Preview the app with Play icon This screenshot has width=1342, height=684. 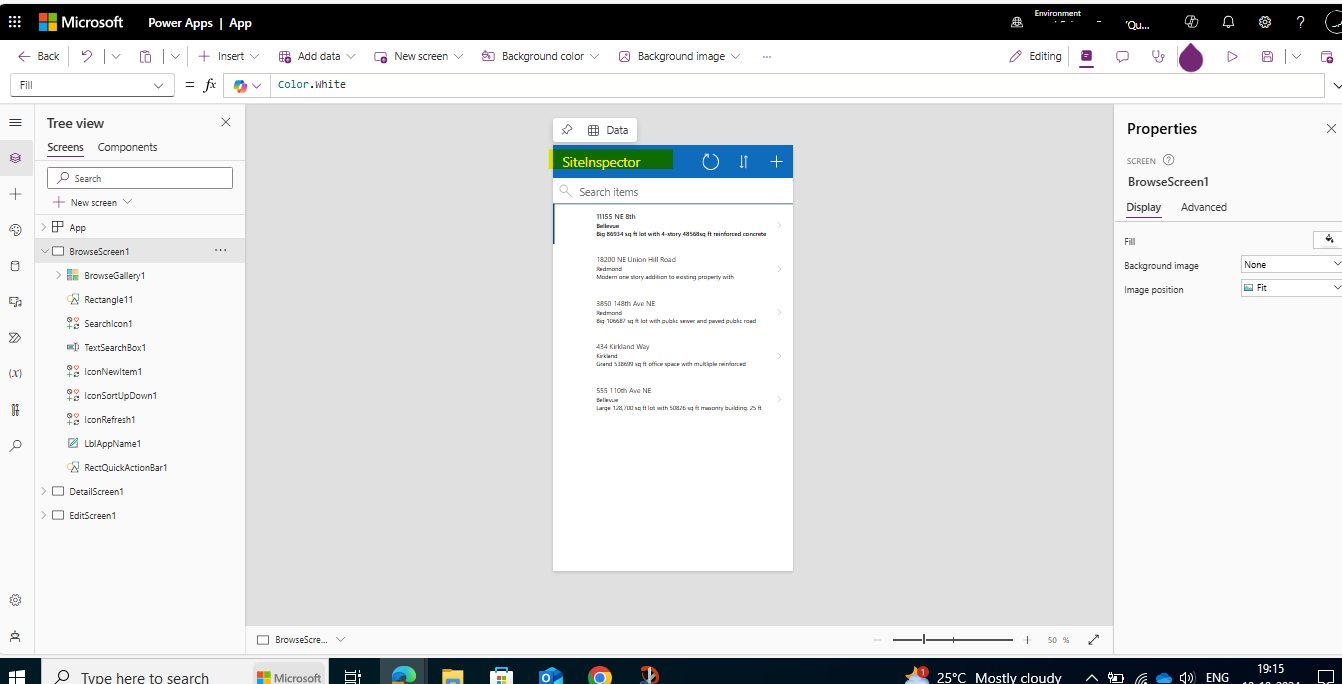[1232, 56]
